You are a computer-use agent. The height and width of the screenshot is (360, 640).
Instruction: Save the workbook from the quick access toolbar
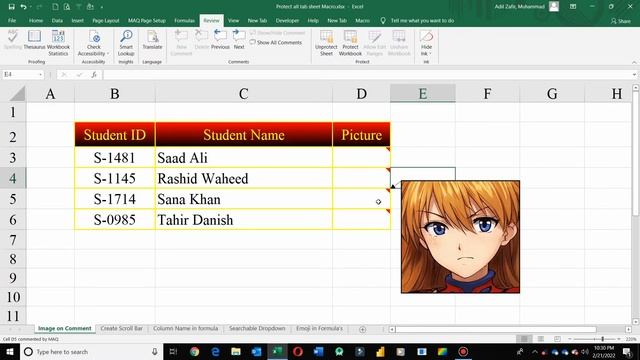11,7
